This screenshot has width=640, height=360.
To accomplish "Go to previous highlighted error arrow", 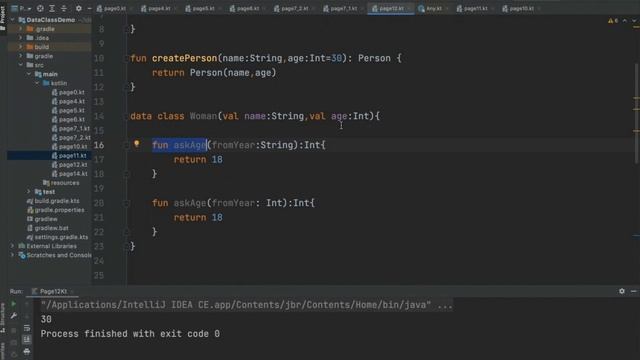I will pos(624,20).
